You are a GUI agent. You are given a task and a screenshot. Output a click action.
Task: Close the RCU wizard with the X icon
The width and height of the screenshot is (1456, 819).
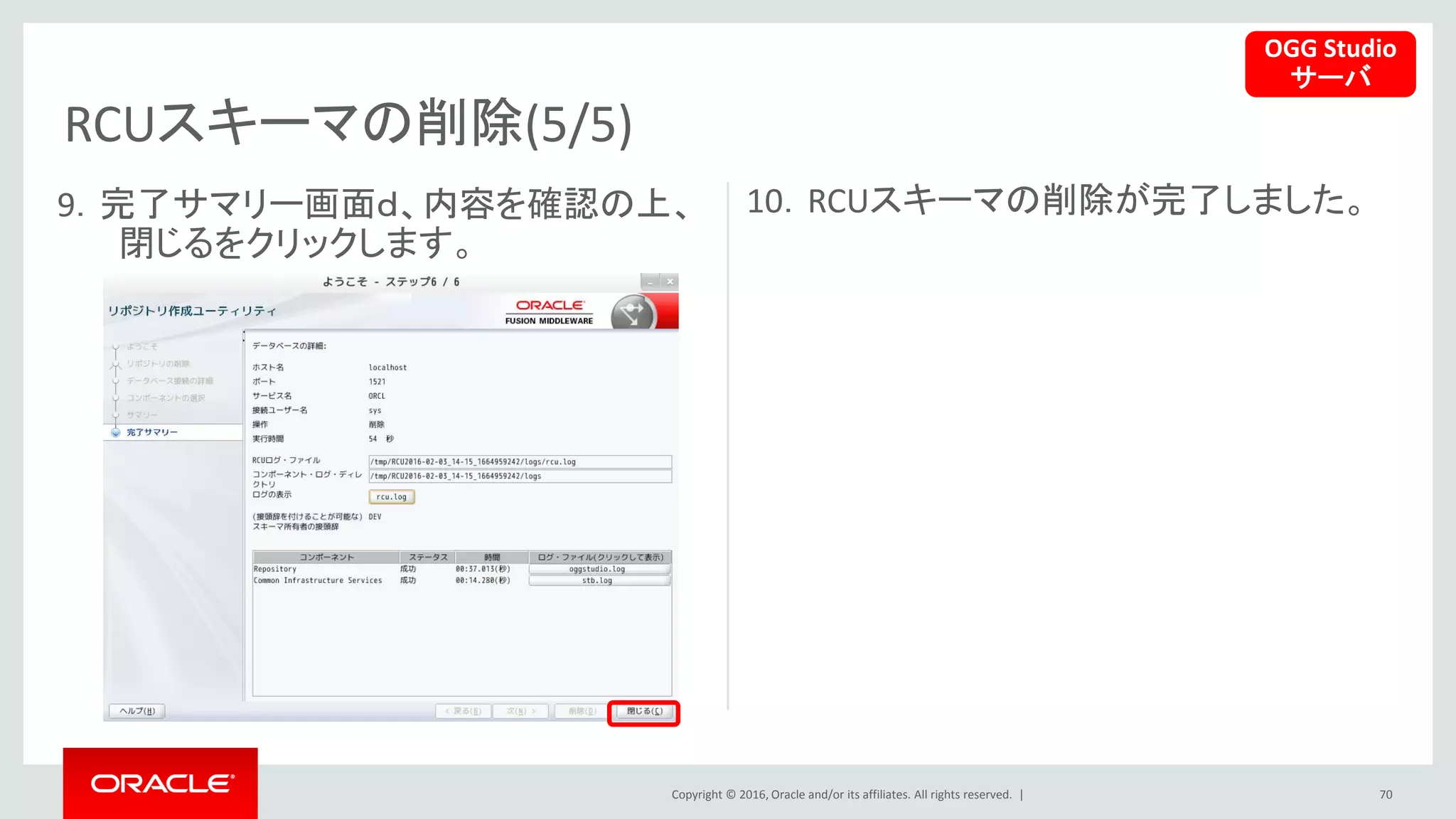pyautogui.click(x=670, y=282)
